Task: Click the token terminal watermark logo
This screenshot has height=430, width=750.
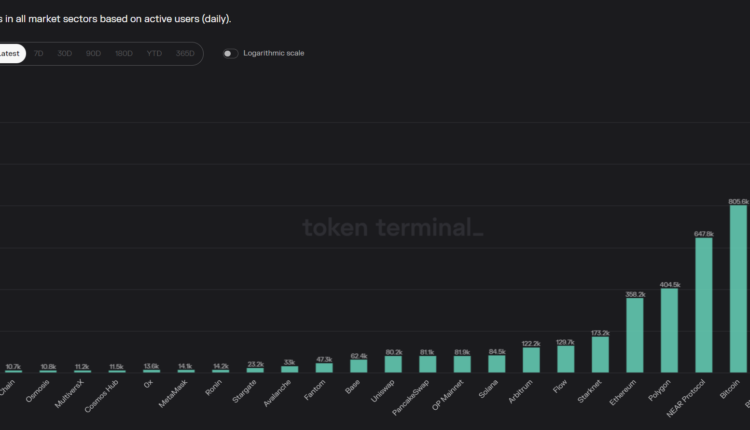Action: [x=393, y=228]
